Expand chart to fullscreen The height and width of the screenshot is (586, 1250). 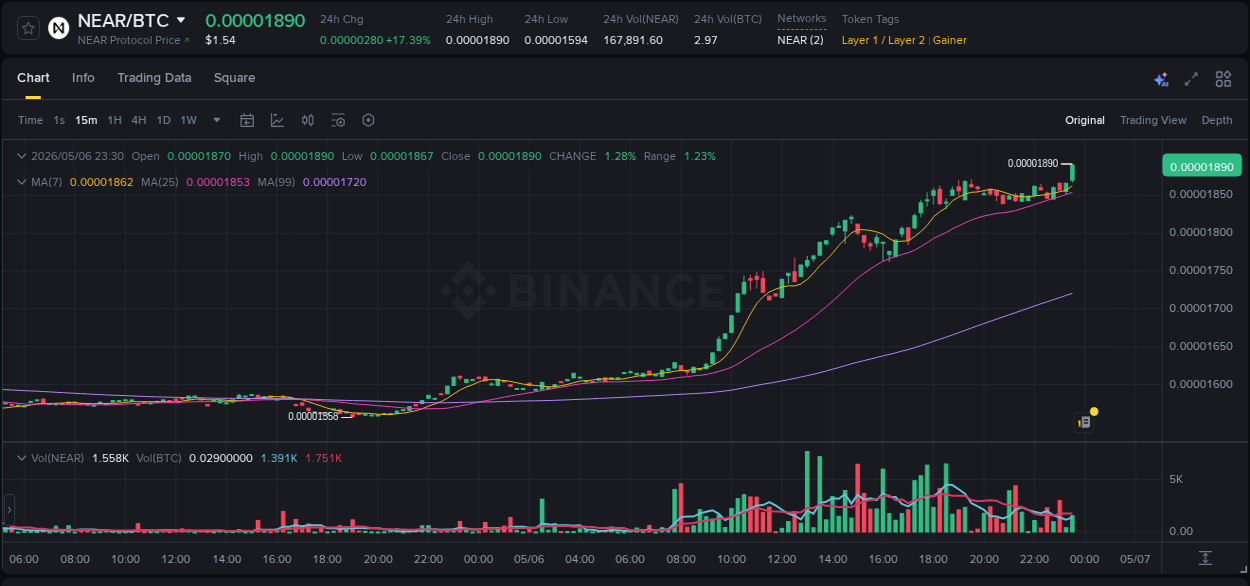(1191, 79)
